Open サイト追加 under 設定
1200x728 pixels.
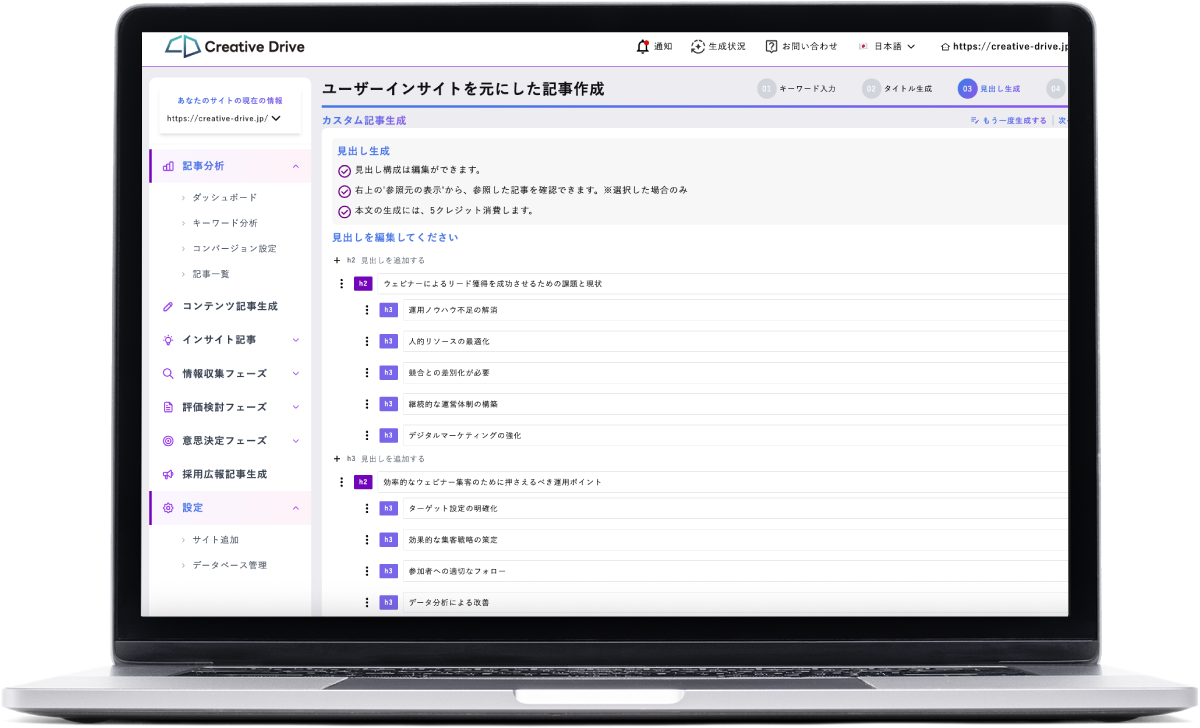(x=215, y=540)
